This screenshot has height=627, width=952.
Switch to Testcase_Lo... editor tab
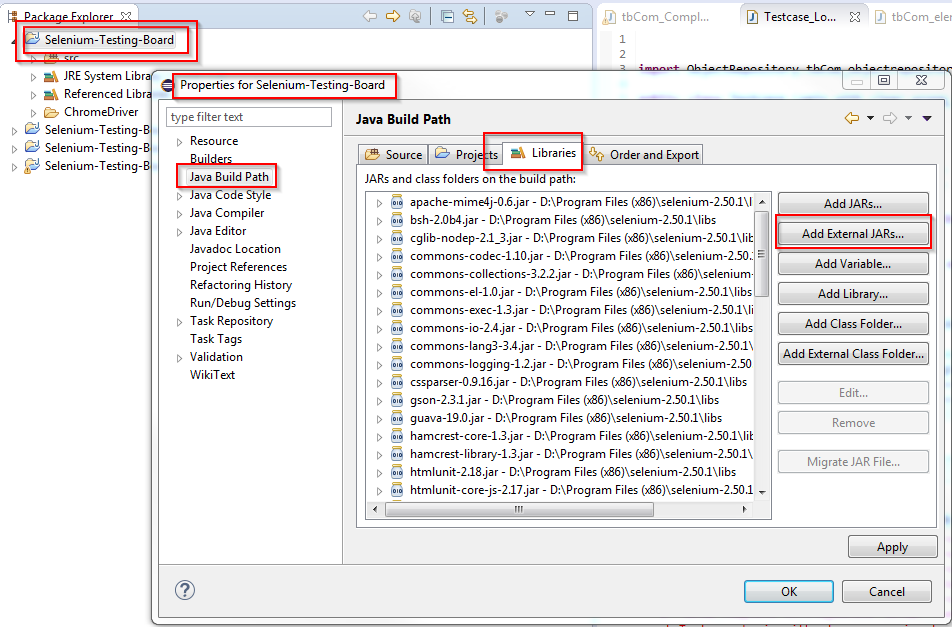[799, 17]
